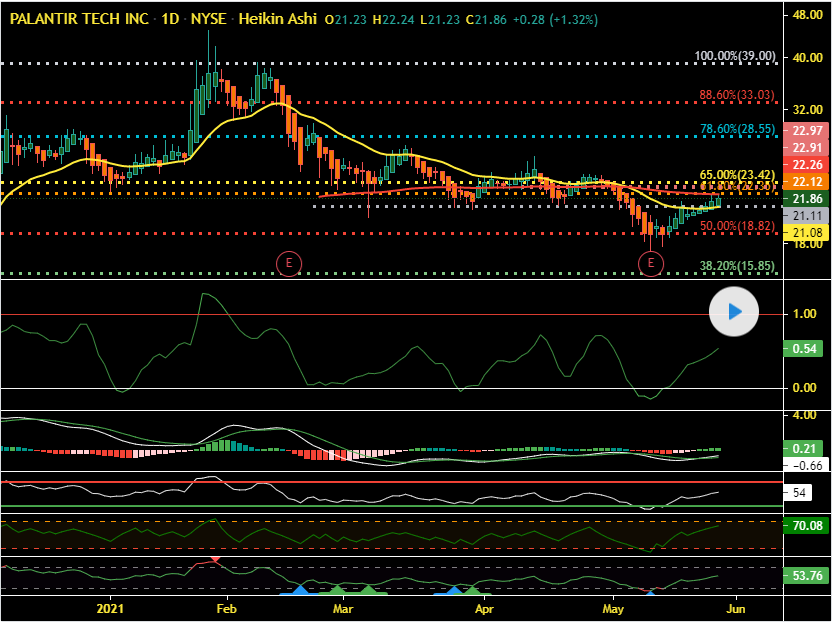Select the 78.60%(28.55) Fibonacci level label
The width and height of the screenshot is (832, 622).
point(738,129)
